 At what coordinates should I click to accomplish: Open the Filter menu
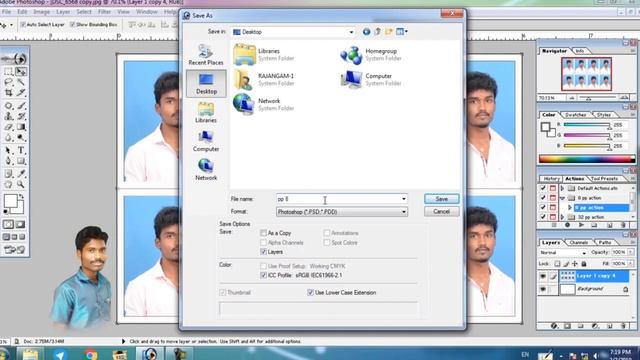(x=104, y=12)
